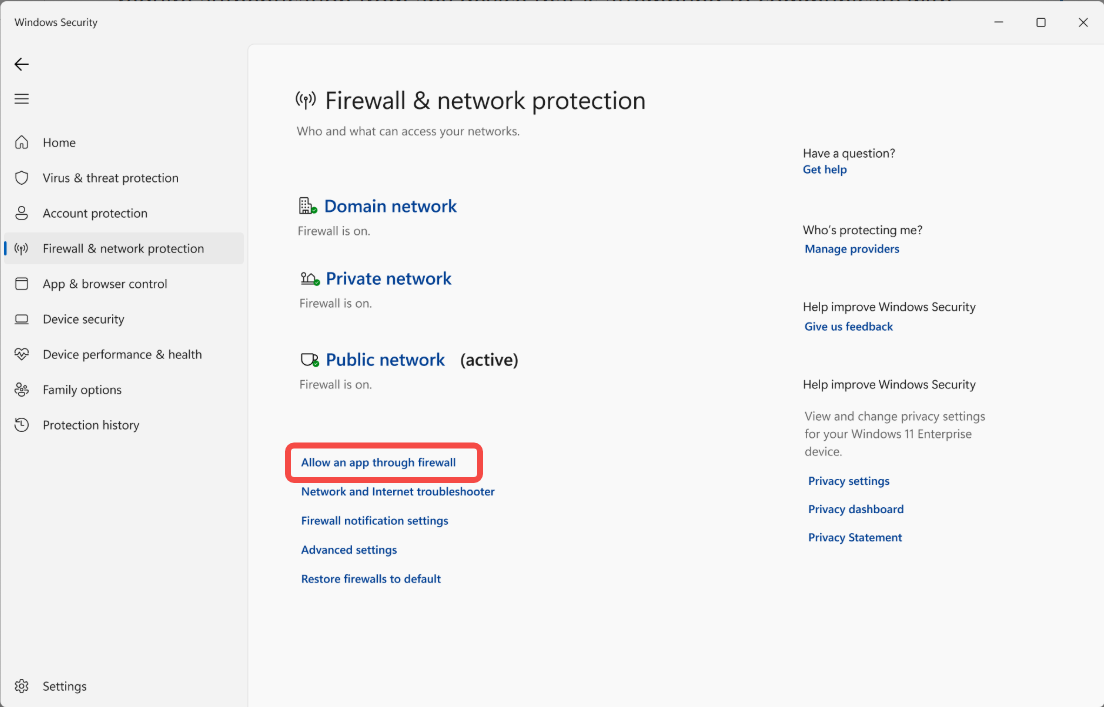This screenshot has height=707, width=1104.
Task: Open Public network settings
Action: [x=385, y=360]
